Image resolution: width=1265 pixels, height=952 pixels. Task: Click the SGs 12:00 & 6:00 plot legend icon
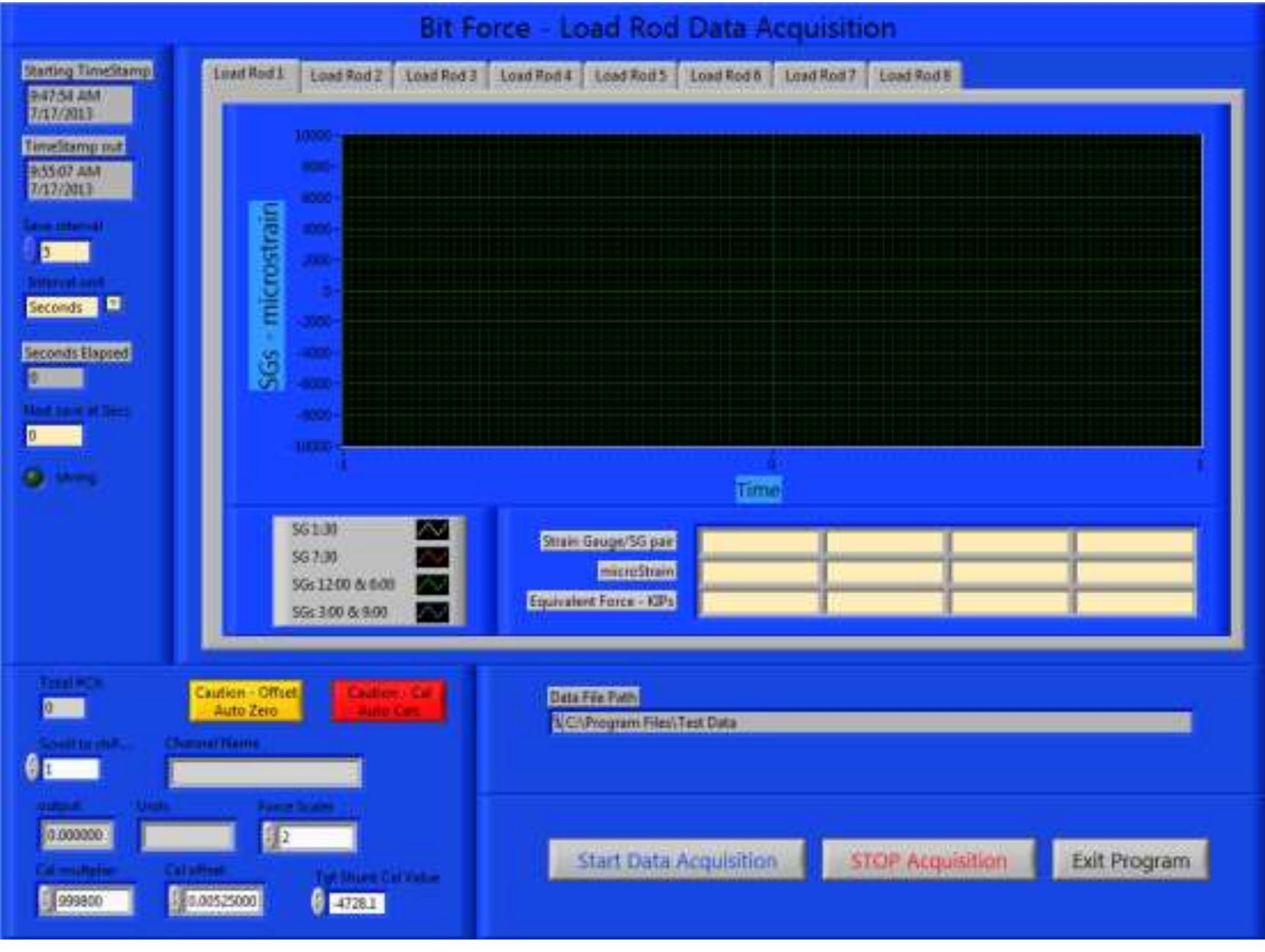coord(432,584)
